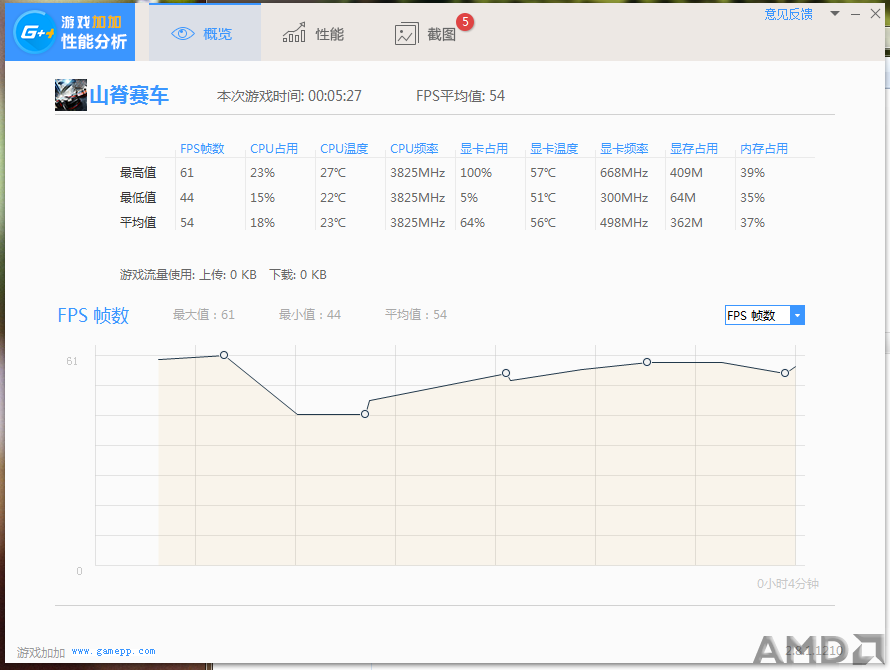Click the max CPU usage 23%
Image resolution: width=890 pixels, height=670 pixels.
(262, 173)
